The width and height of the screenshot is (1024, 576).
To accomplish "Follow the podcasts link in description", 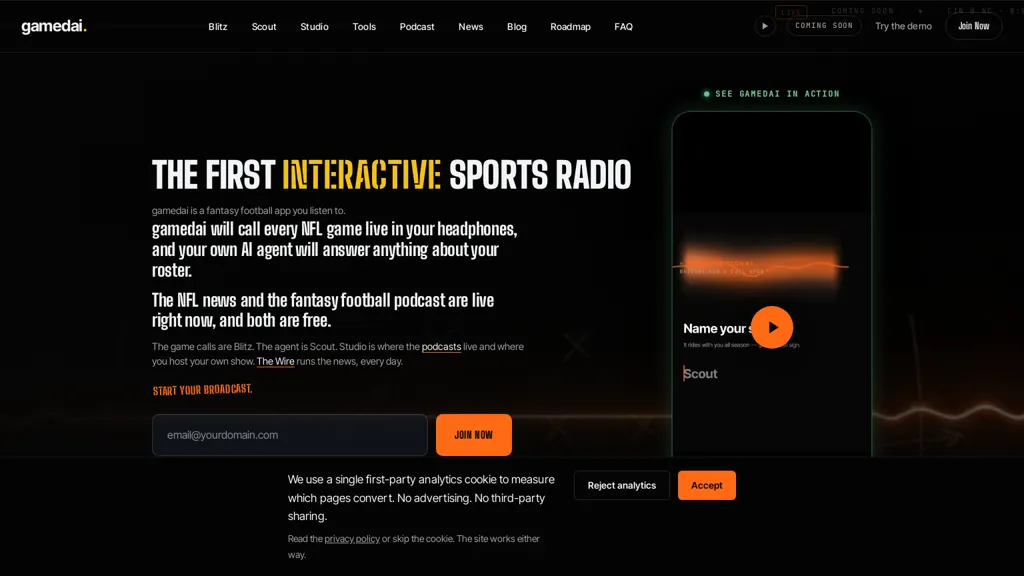I will click(x=441, y=347).
